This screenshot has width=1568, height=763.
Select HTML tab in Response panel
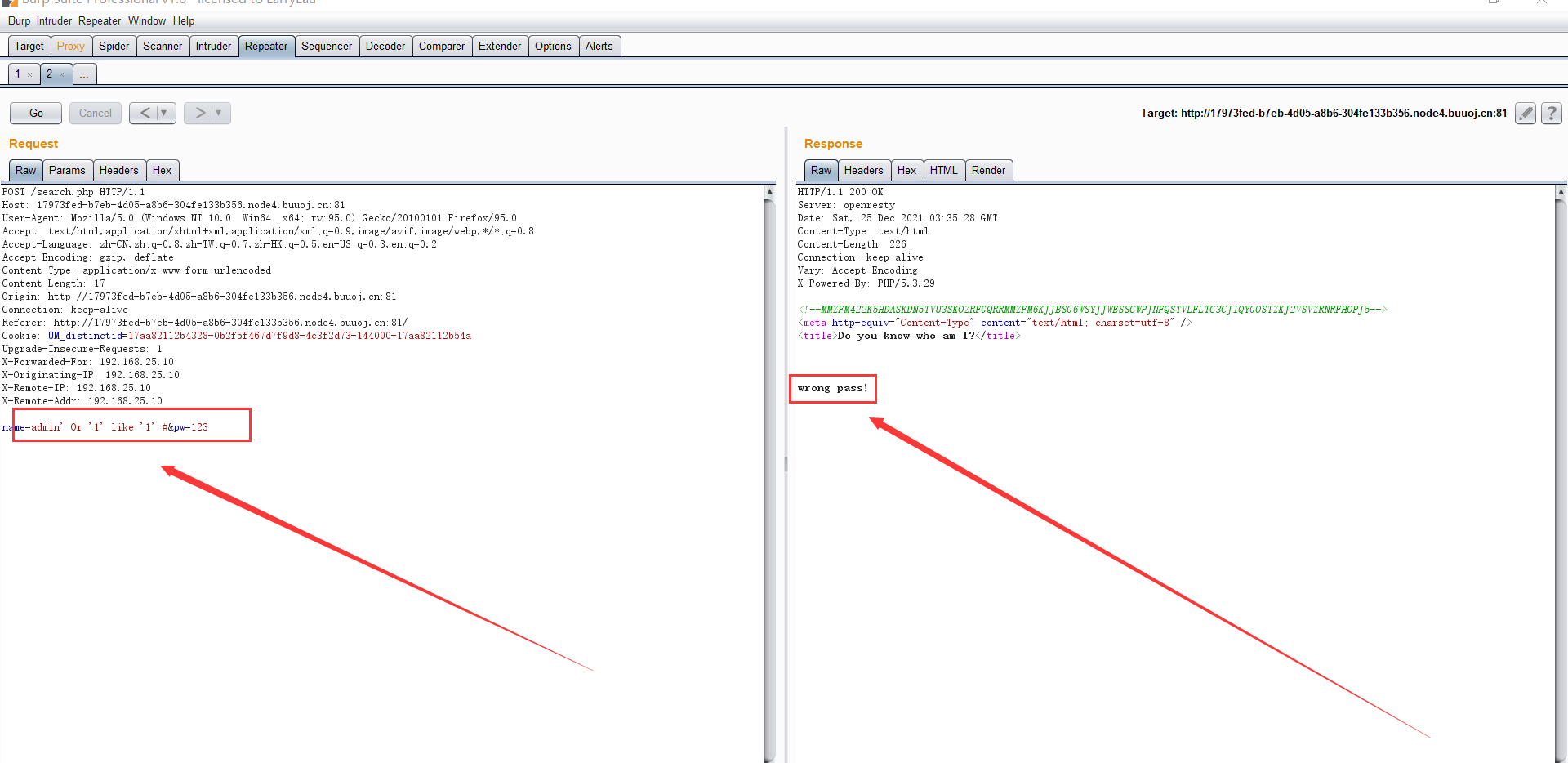(943, 171)
